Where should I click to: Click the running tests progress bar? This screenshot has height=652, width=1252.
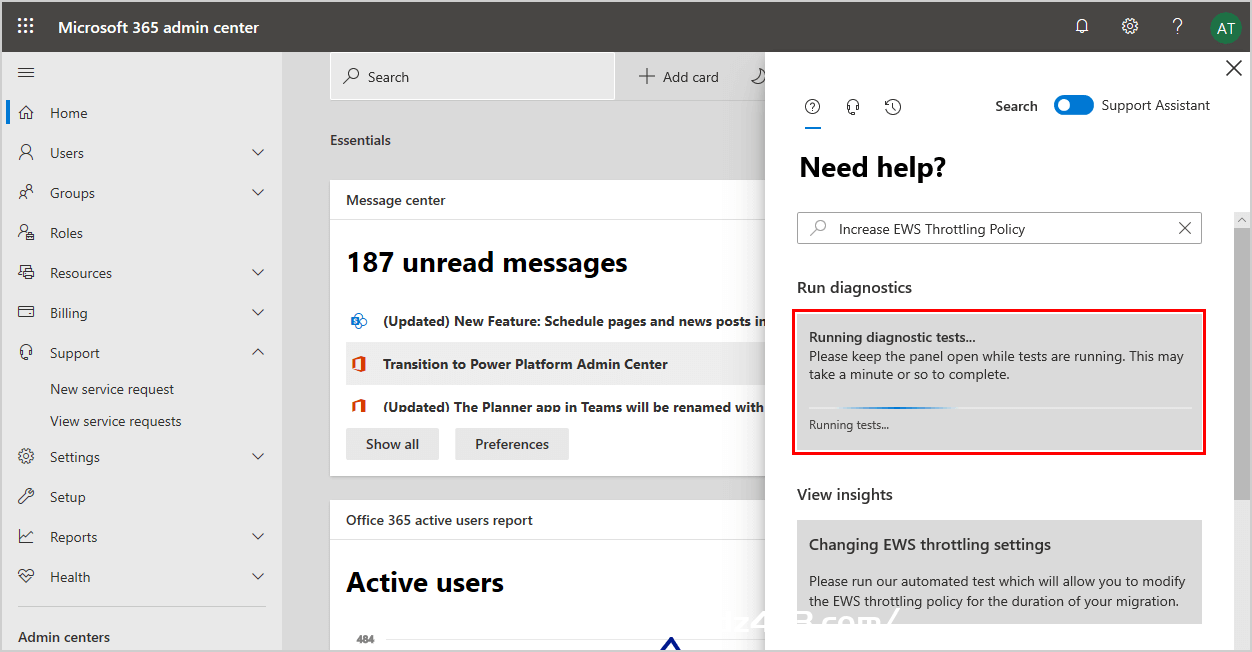[1000, 408]
